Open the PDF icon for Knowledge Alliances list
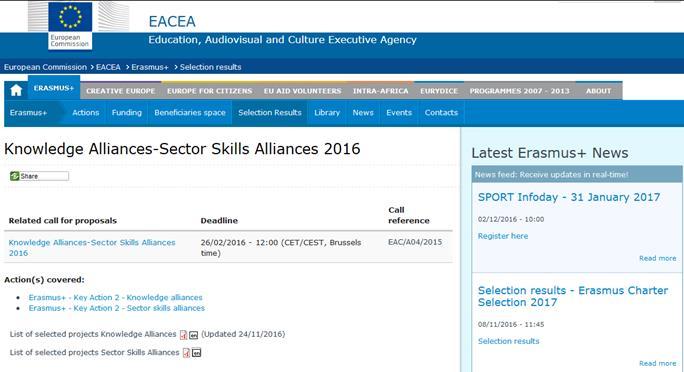The image size is (684, 372). click(184, 334)
